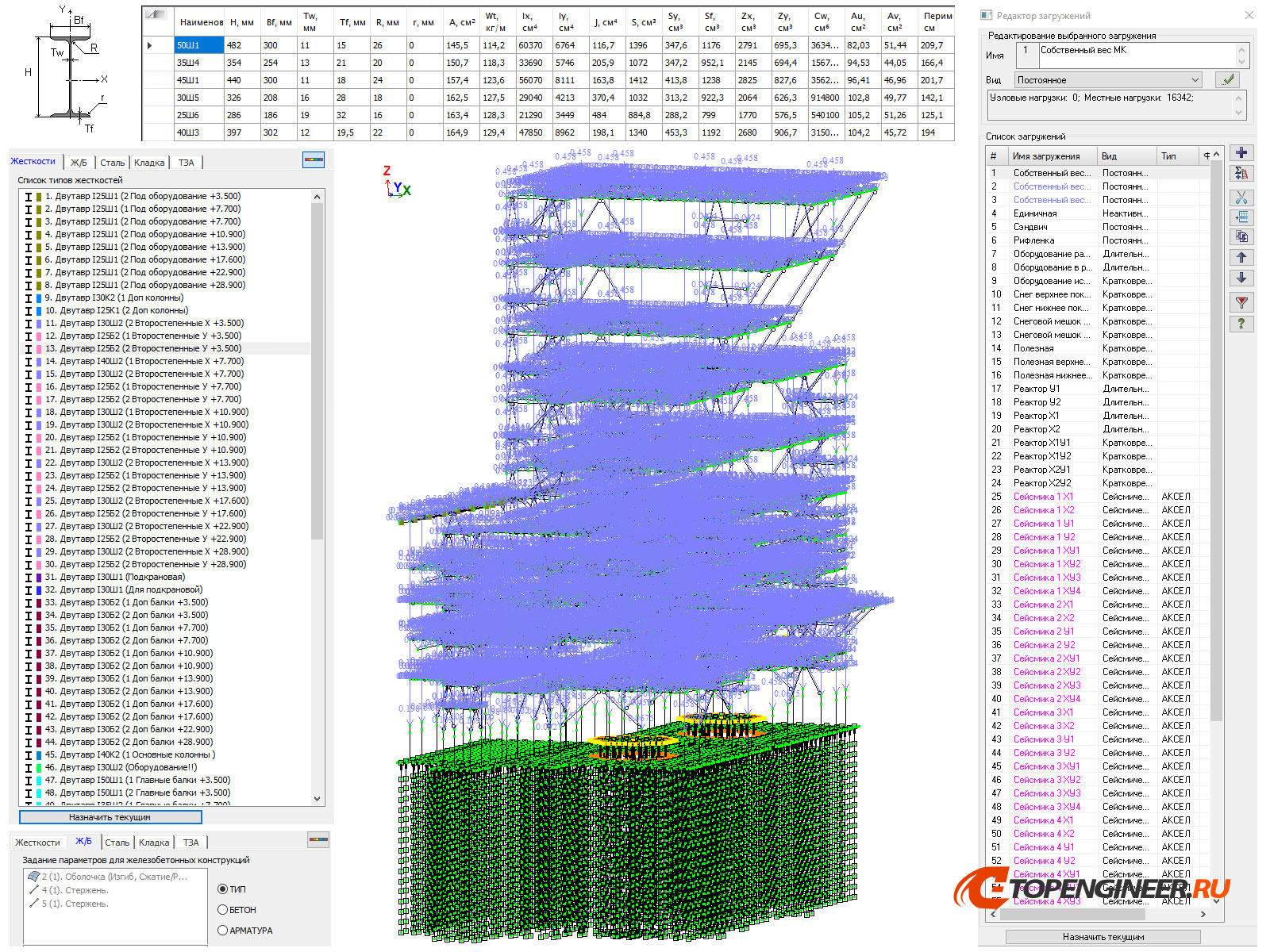Click the color scale button beside upper tabs
1270x952 pixels.
pyautogui.click(x=314, y=160)
